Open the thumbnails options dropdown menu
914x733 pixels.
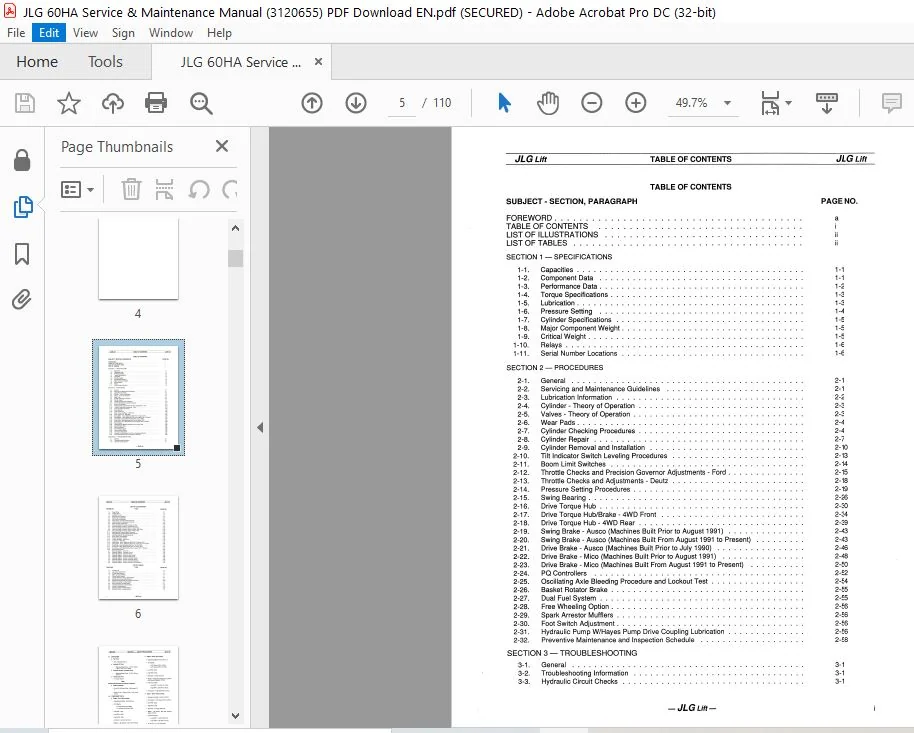tap(77, 190)
